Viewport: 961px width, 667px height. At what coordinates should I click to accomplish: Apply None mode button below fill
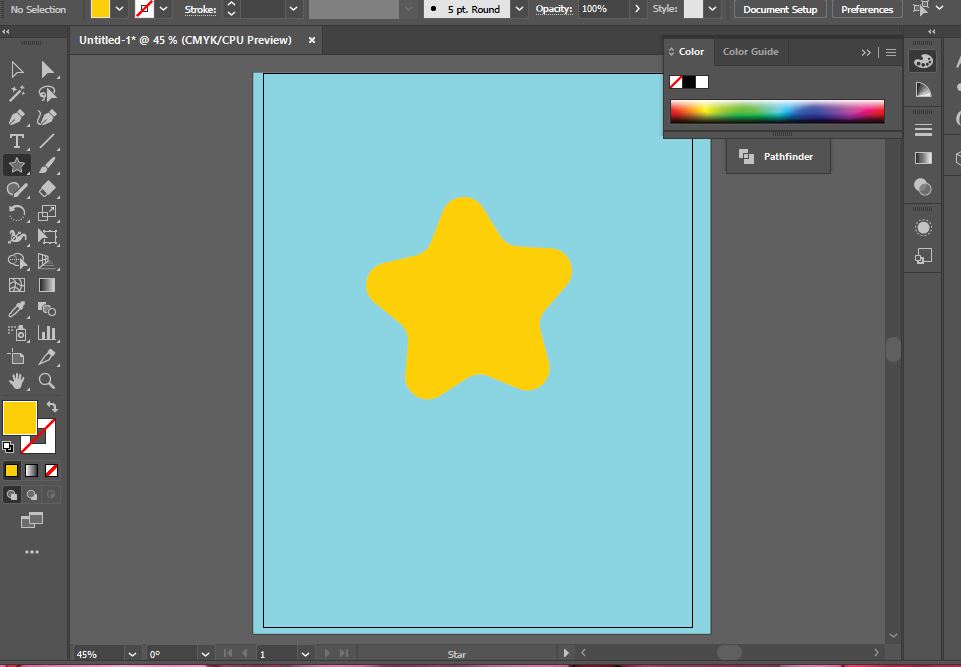pyautogui.click(x=51, y=470)
